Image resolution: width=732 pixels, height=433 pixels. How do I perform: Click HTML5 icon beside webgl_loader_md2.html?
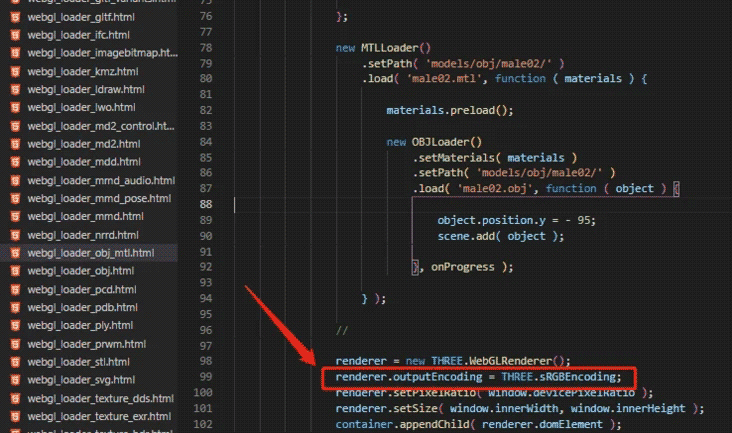[x=15, y=144]
